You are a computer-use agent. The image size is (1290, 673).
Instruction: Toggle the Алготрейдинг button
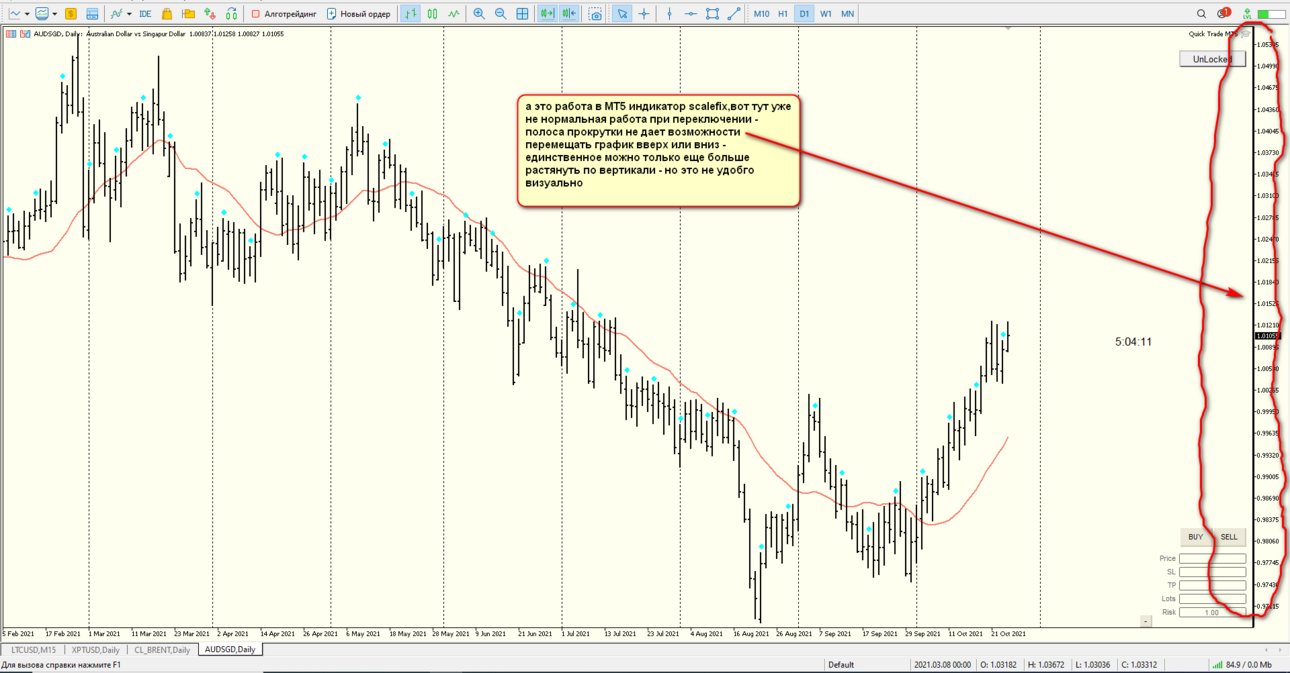point(284,14)
